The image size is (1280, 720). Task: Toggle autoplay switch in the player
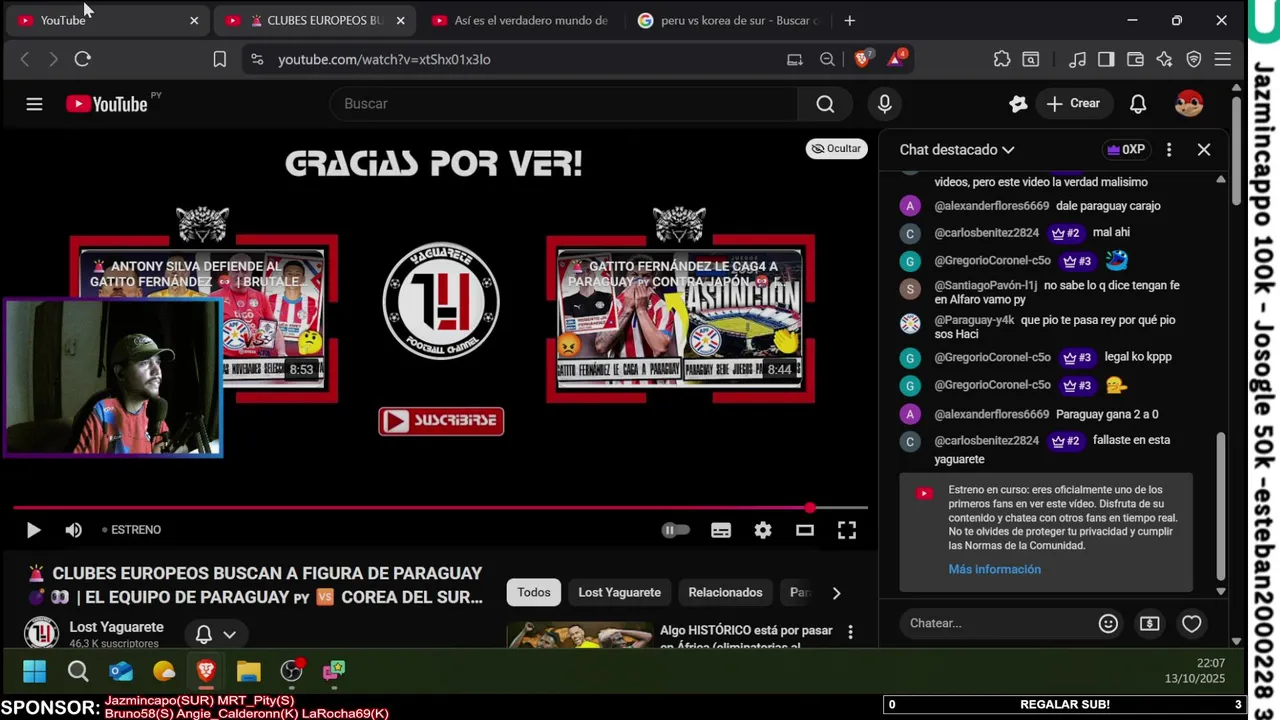[676, 530]
